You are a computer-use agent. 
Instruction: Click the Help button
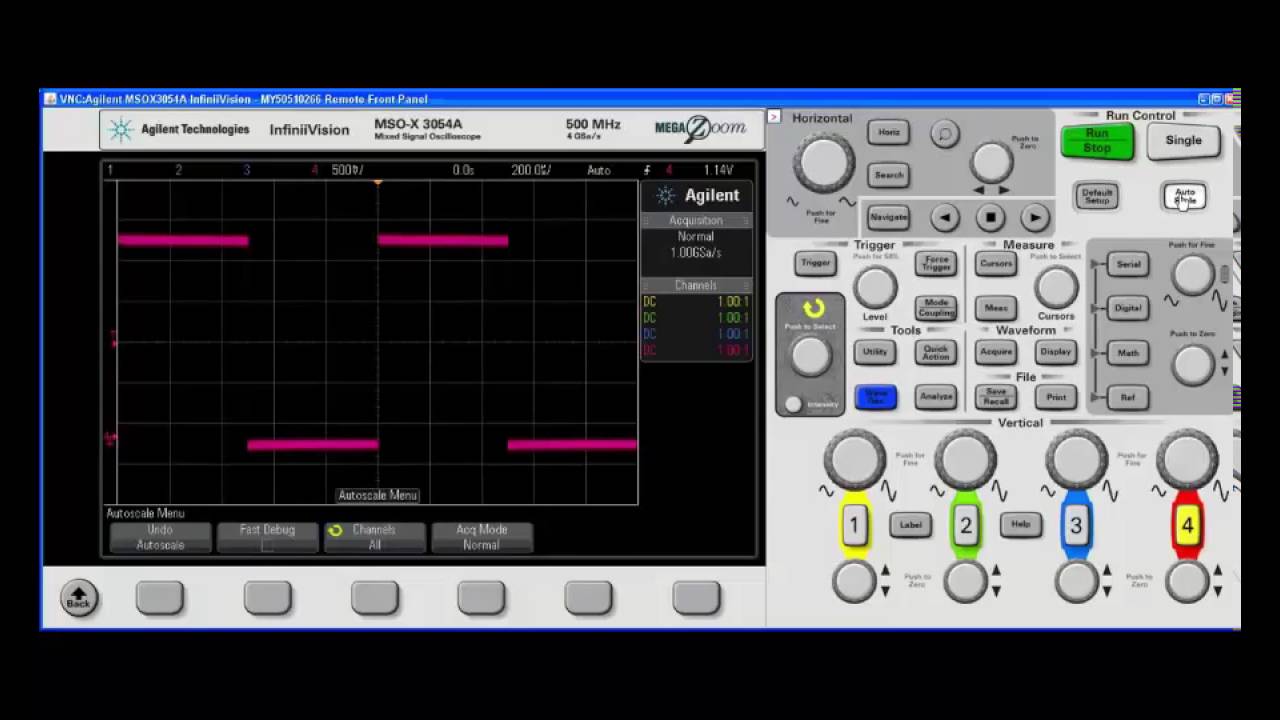(1020, 524)
